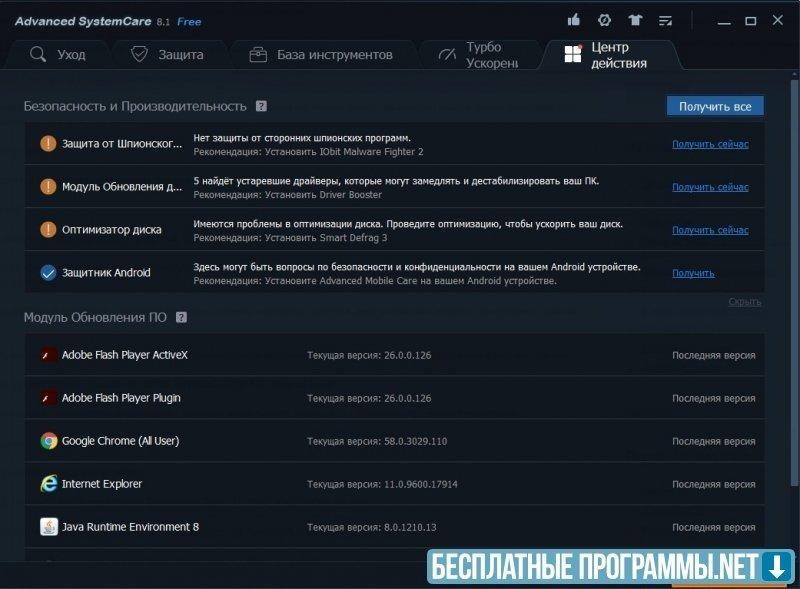Click the Adobe Flash Player Plugin icon
This screenshot has width=800, height=589.
pyautogui.click(x=48, y=398)
